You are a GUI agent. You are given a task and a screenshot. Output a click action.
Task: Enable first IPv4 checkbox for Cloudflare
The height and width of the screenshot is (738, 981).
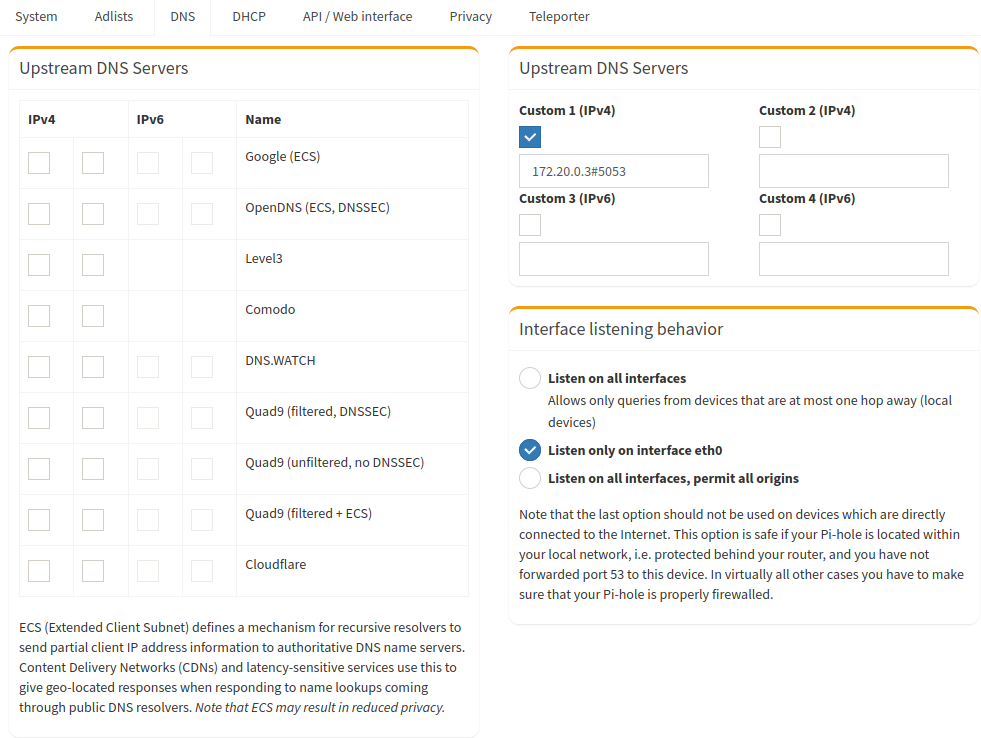click(x=39, y=570)
